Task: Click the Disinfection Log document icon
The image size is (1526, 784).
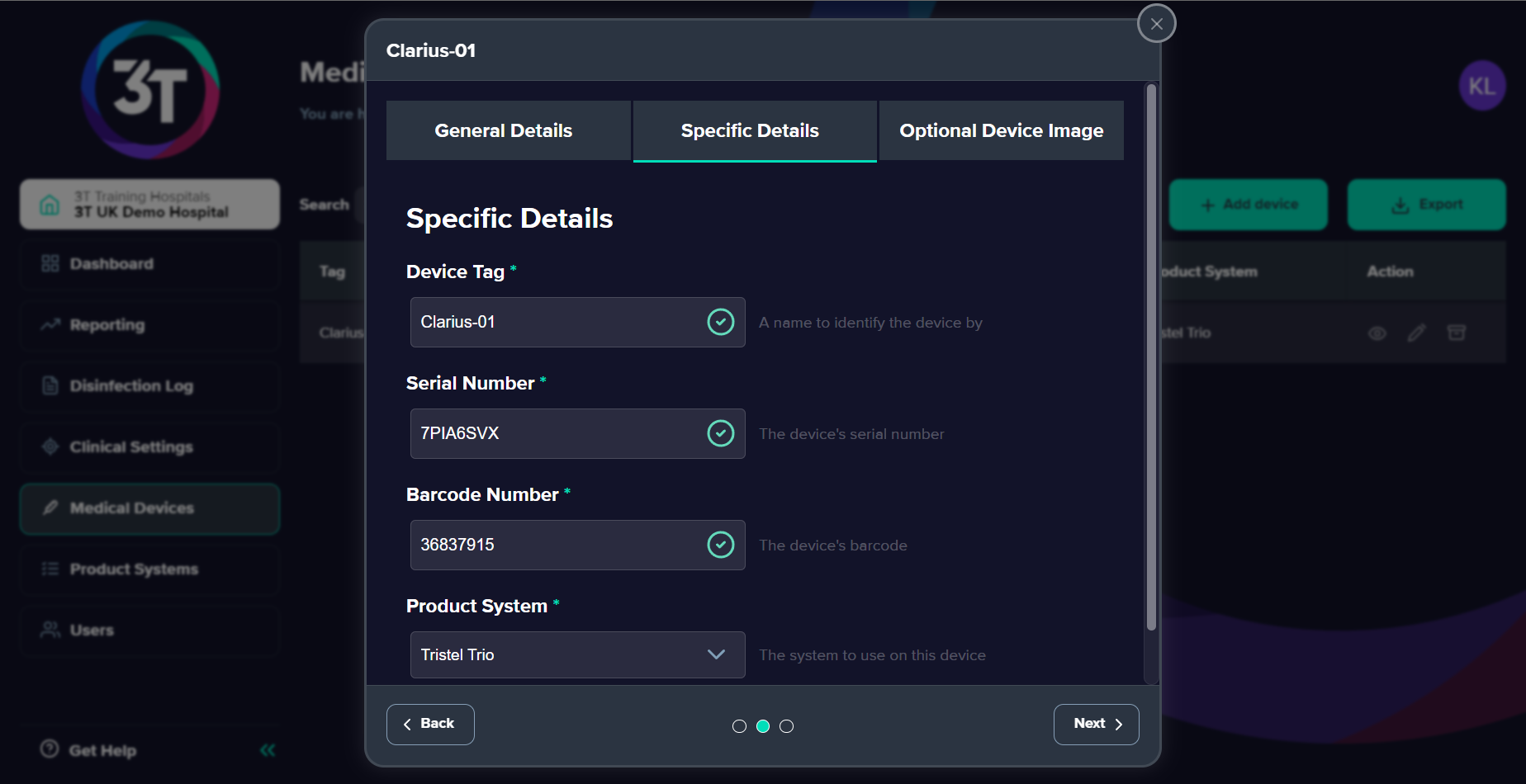Action: 50,385
